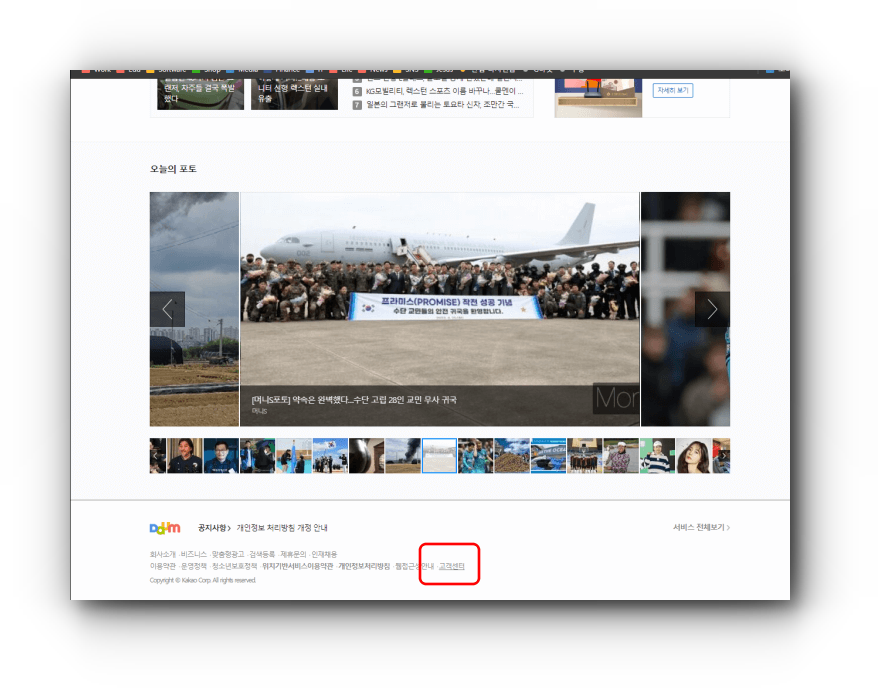
Task: Open the partial smokestack photo on the left
Action: pos(194,309)
